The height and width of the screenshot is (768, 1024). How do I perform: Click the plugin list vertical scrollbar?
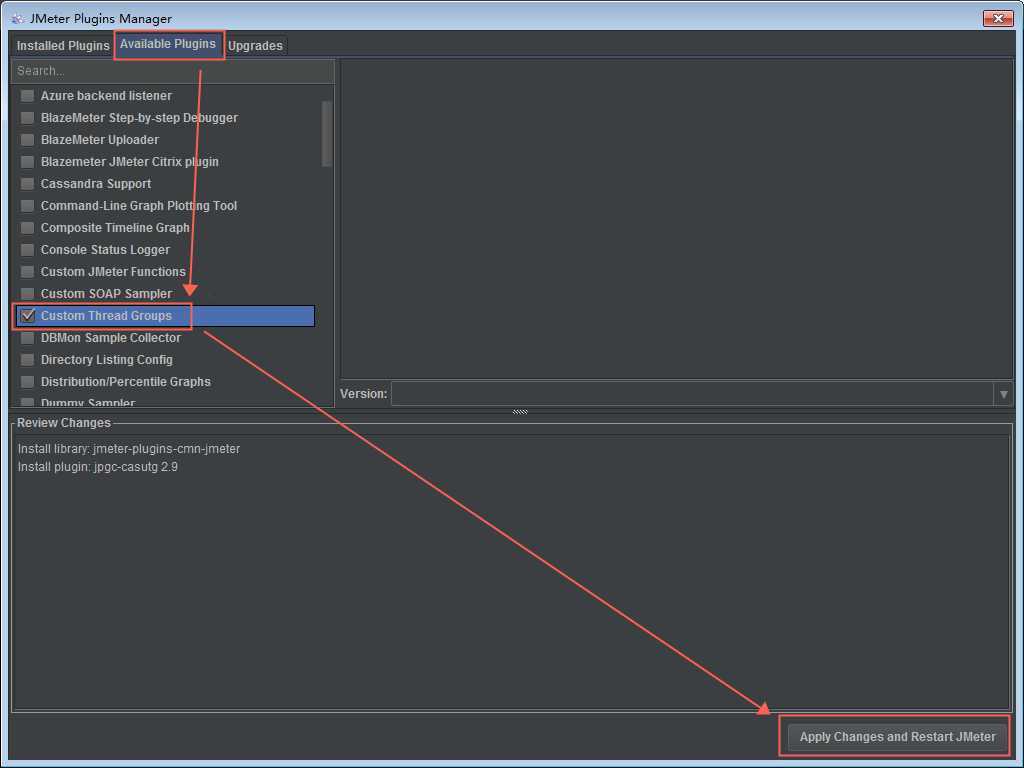(x=327, y=134)
